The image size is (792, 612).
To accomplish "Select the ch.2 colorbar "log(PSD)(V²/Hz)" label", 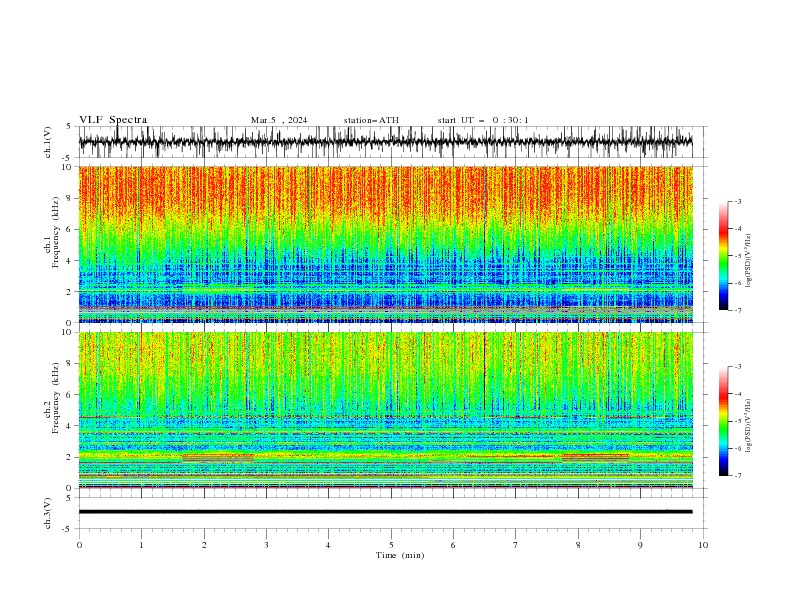I will tap(749, 426).
